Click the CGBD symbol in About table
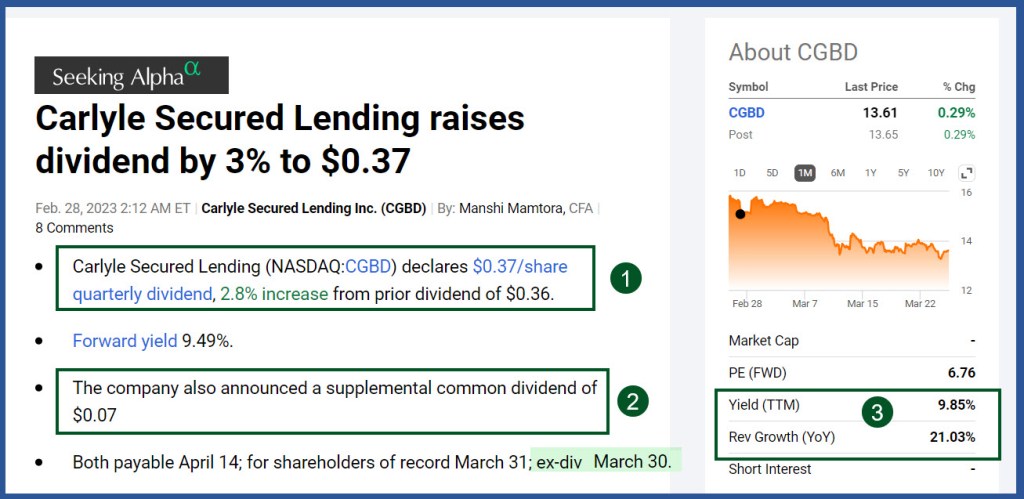 coord(746,113)
